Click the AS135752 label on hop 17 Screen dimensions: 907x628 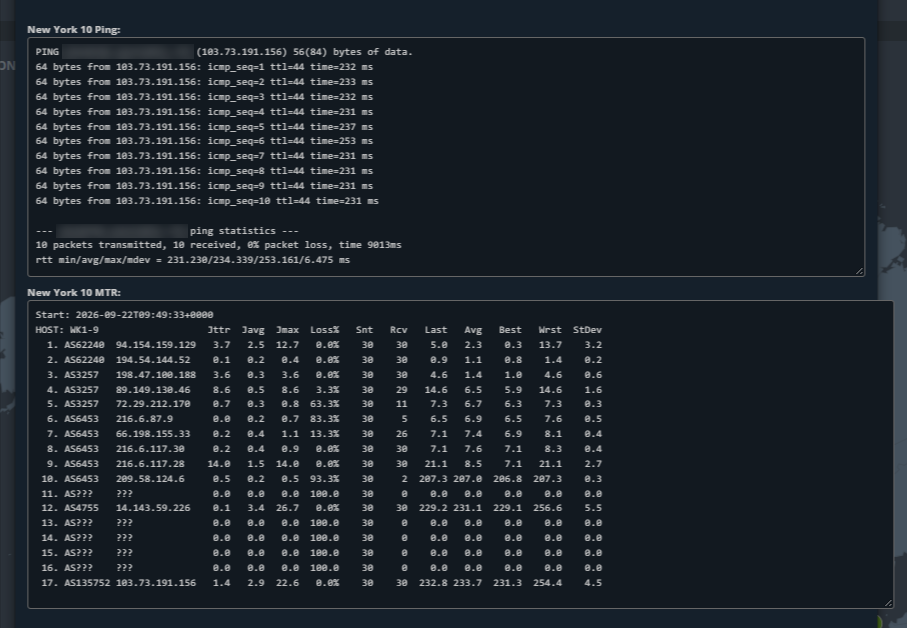(87, 583)
